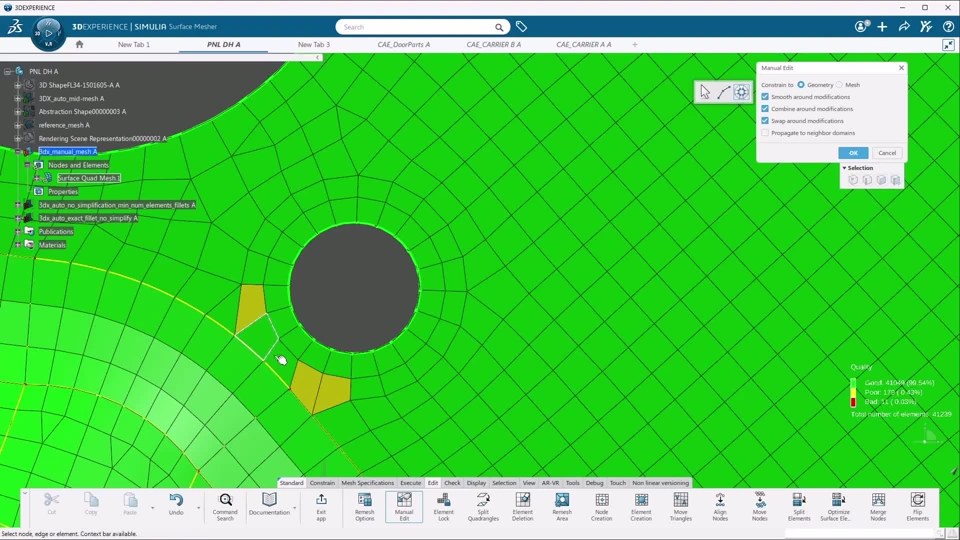Start the Node Creation tool

[x=601, y=506]
